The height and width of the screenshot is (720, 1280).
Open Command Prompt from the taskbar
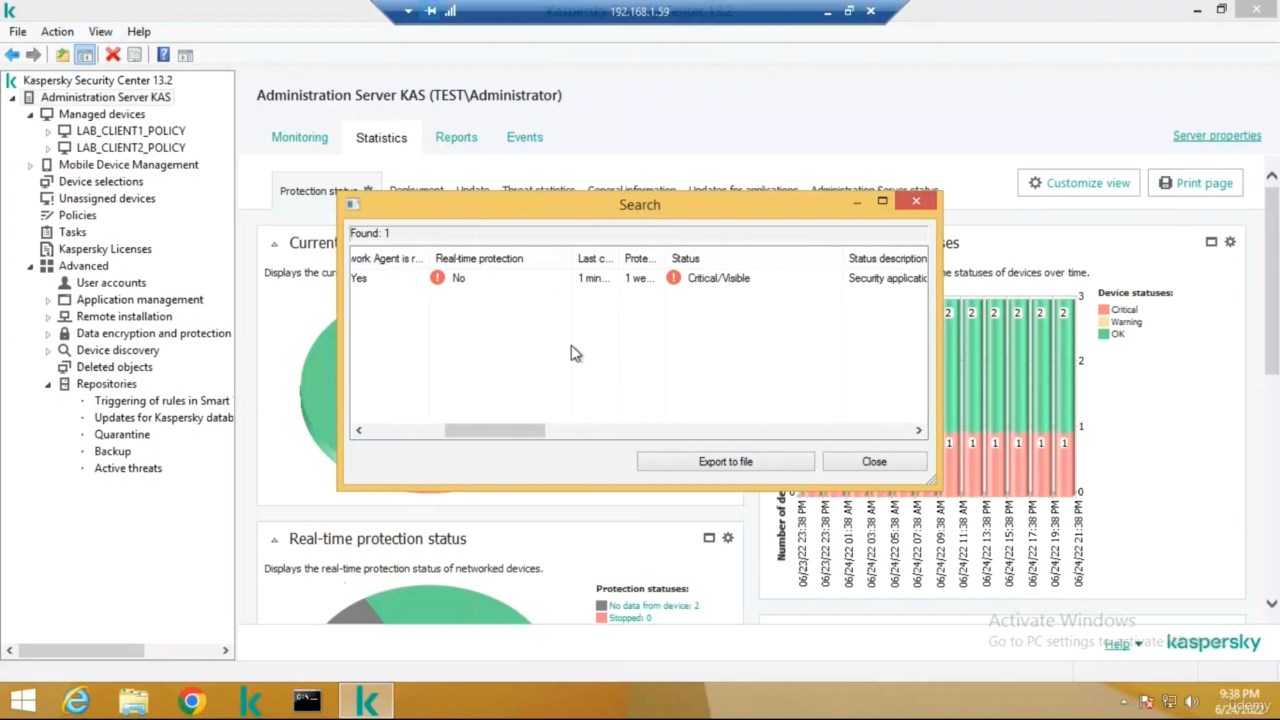click(307, 701)
